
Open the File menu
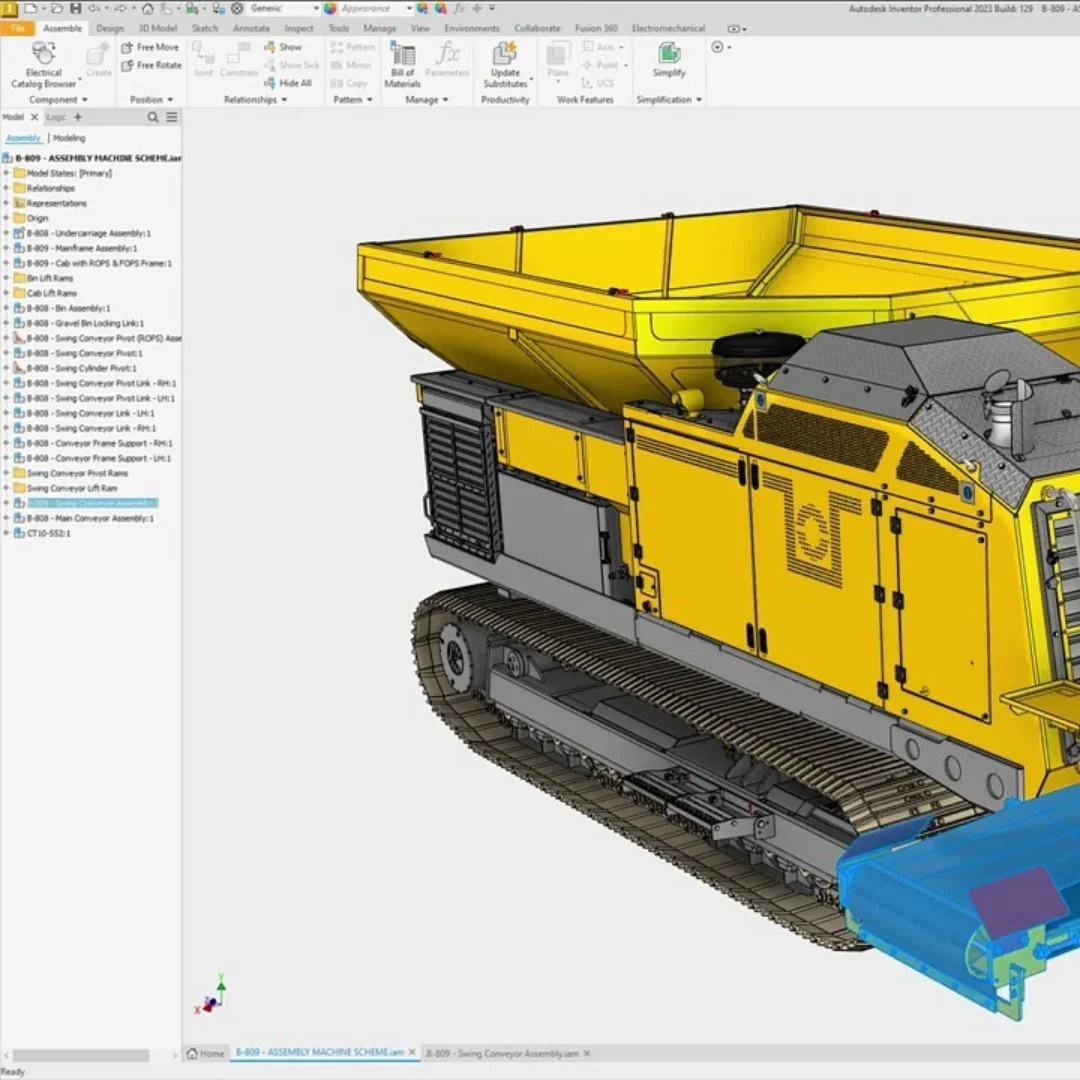pos(18,28)
